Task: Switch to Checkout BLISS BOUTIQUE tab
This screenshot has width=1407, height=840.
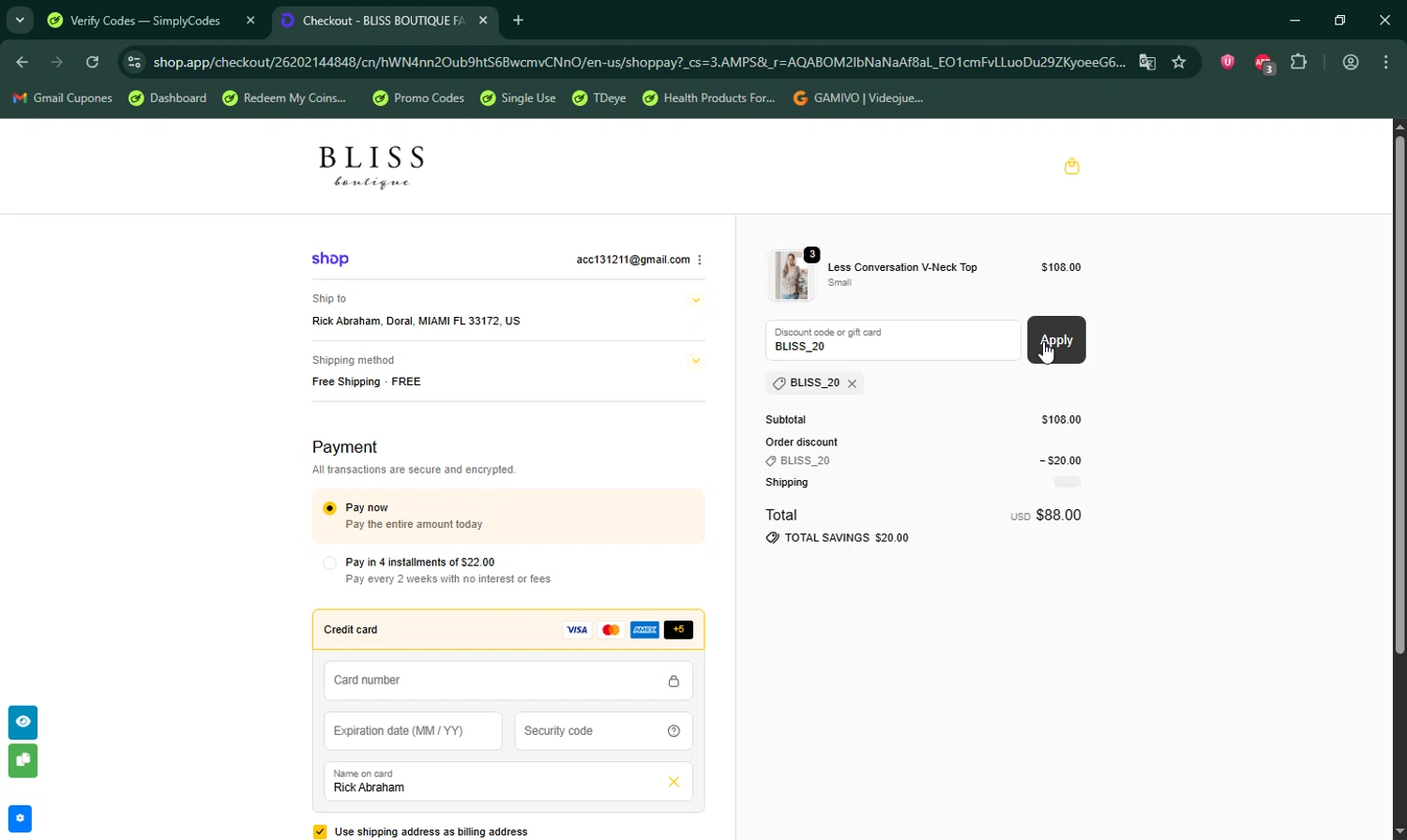Action: [x=383, y=21]
